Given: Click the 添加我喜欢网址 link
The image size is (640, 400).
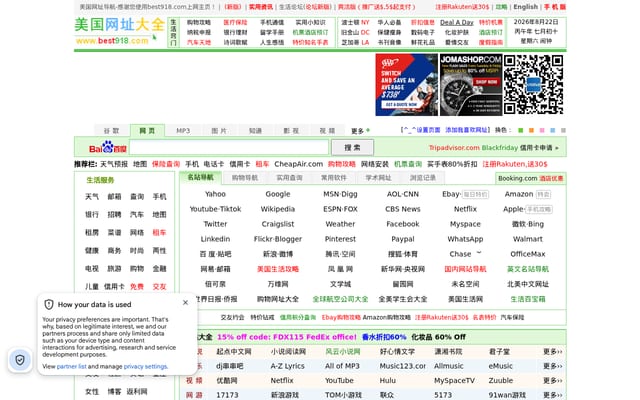Looking at the screenshot, I should pyautogui.click(x=467, y=130).
